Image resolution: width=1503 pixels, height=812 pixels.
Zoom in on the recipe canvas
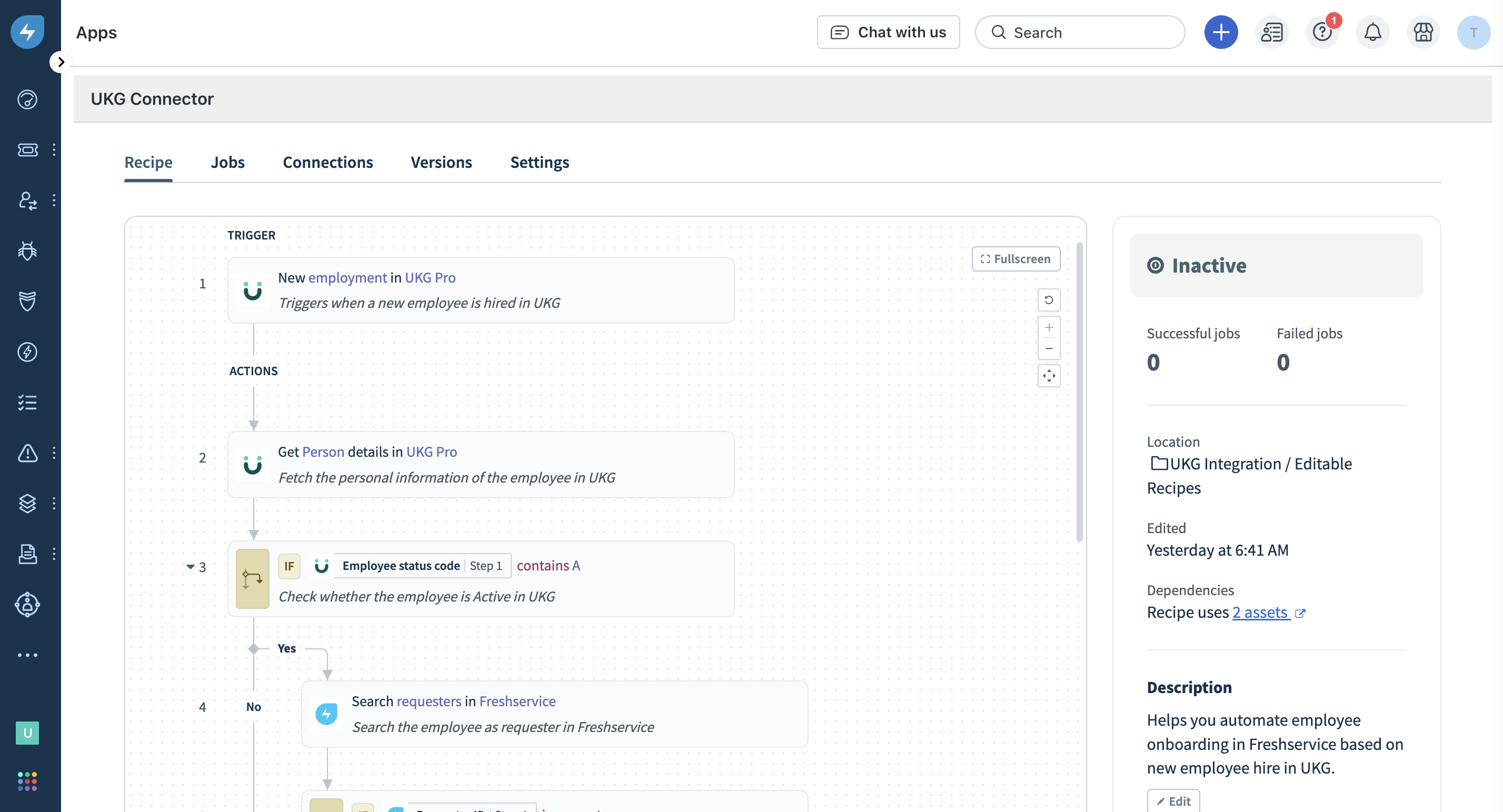(1049, 327)
